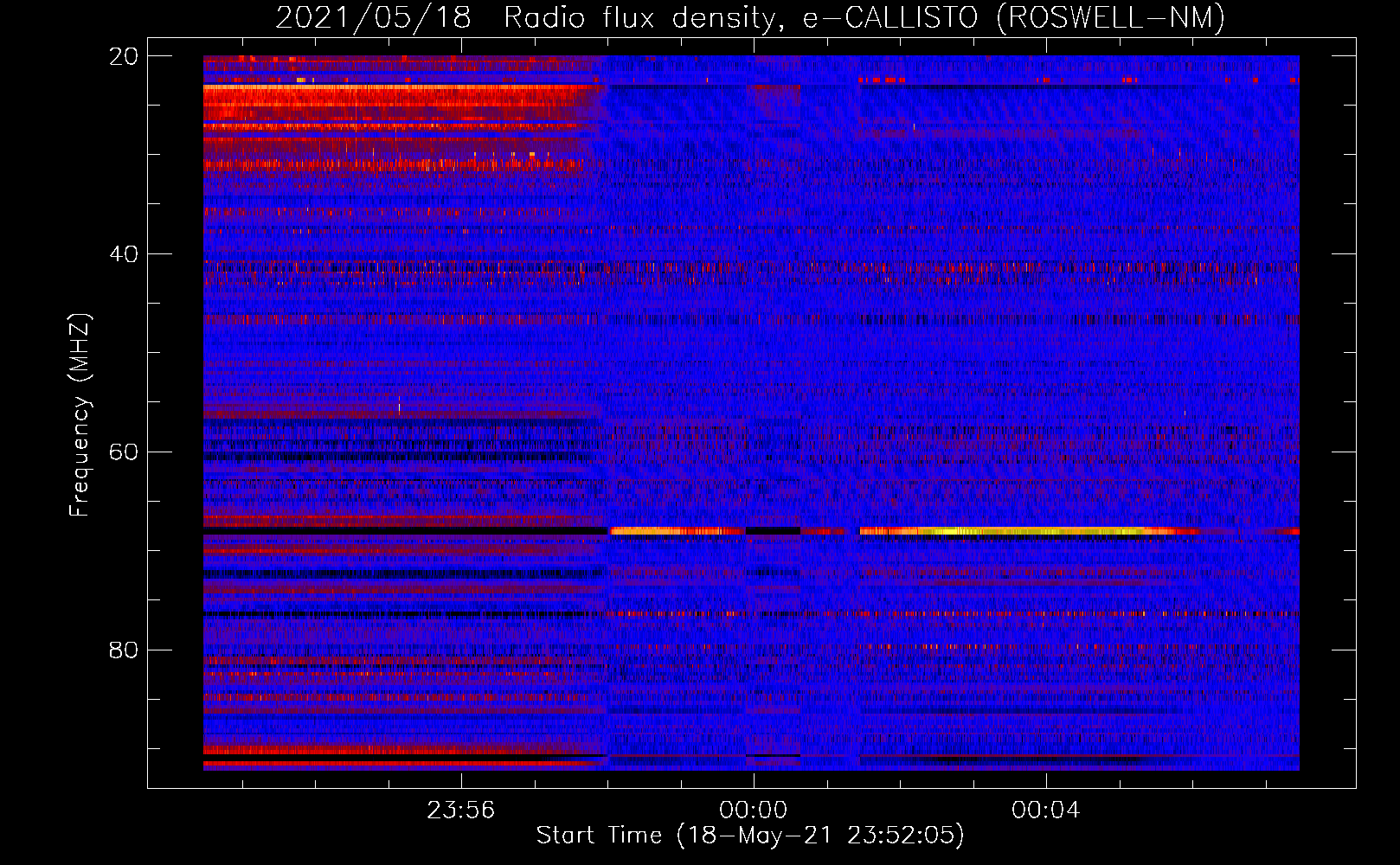
Task: Click the plot title mentioning e-CALLISTO ROSWELL-NM
Action: click(750, 17)
